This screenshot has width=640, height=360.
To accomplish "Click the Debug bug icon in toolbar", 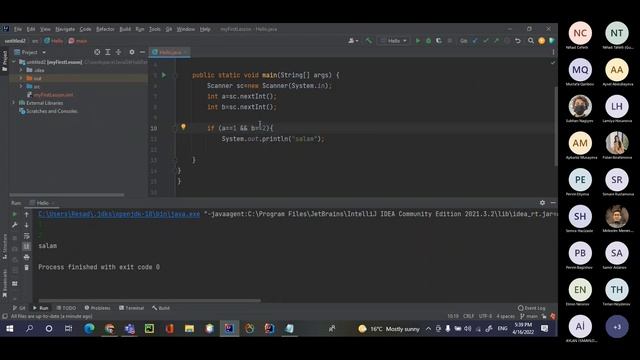I will [428, 41].
